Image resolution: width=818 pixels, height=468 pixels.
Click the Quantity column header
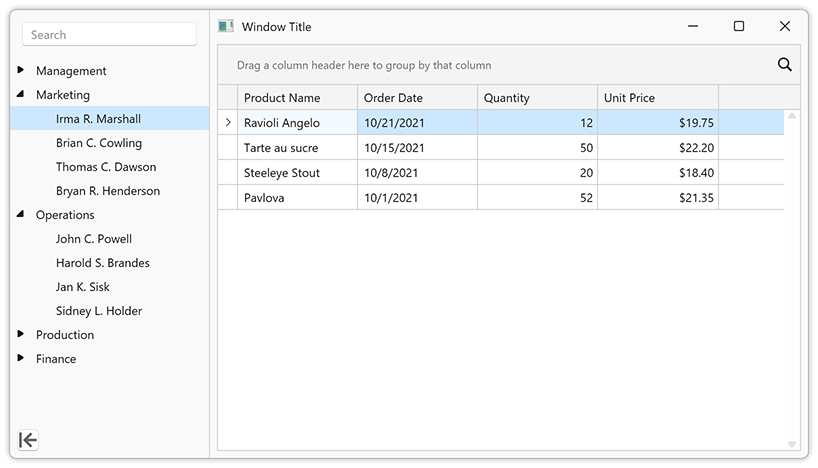[x=537, y=98]
